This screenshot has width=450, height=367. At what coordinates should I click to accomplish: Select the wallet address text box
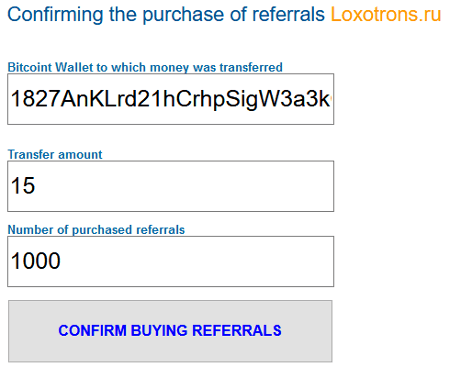click(x=171, y=99)
